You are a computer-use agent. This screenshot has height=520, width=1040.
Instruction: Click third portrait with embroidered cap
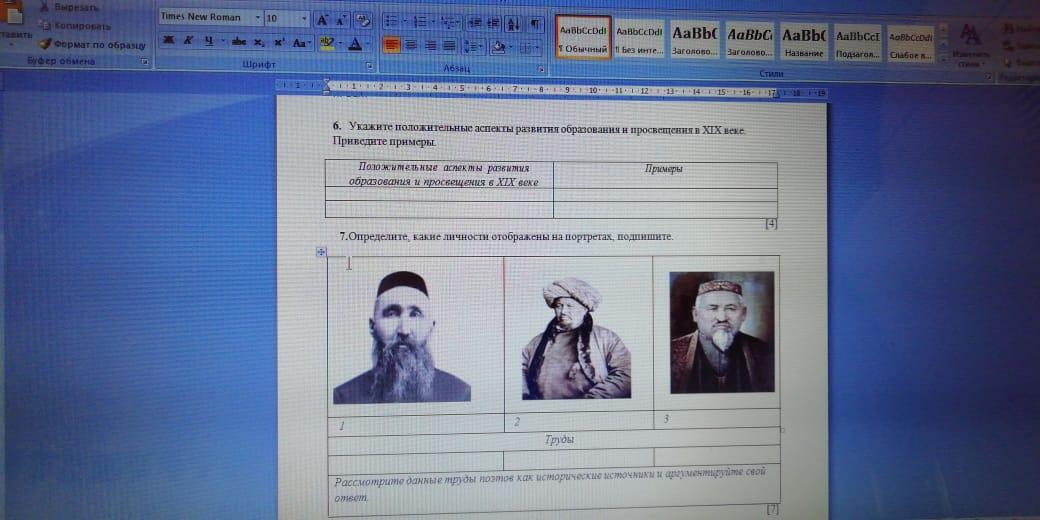point(722,332)
